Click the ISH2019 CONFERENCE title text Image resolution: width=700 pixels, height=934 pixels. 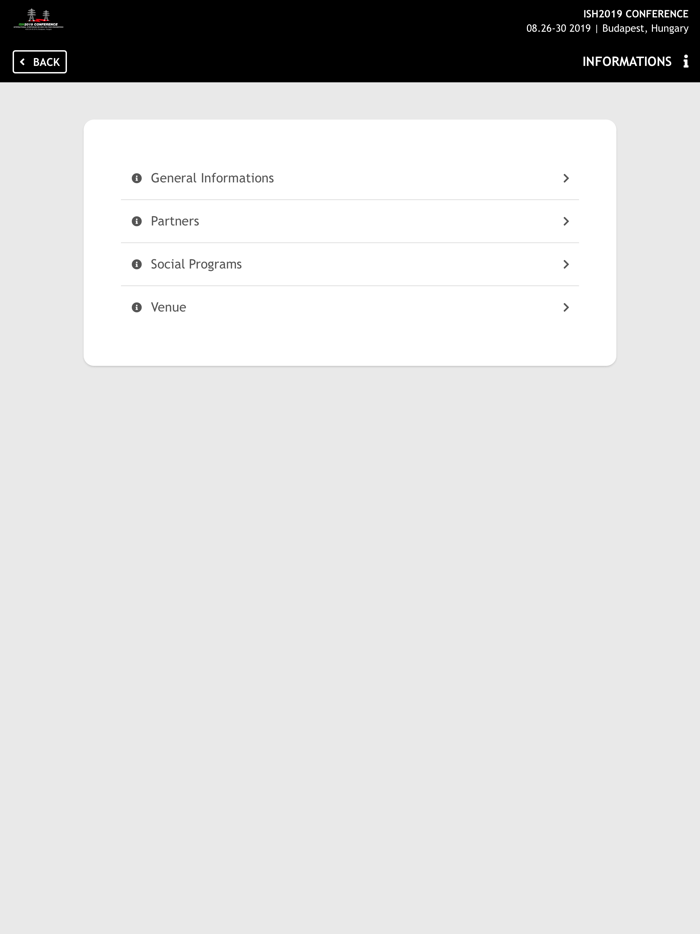coord(635,14)
